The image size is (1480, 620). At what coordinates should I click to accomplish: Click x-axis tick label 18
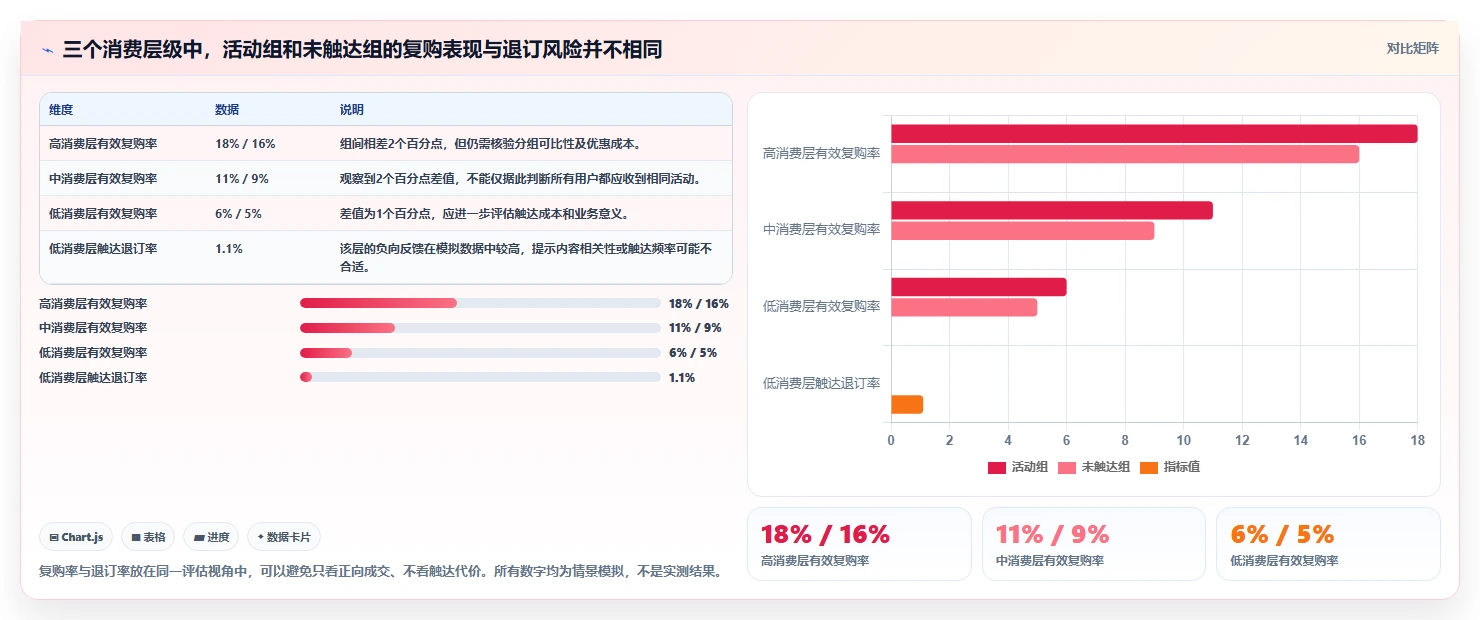click(1417, 441)
